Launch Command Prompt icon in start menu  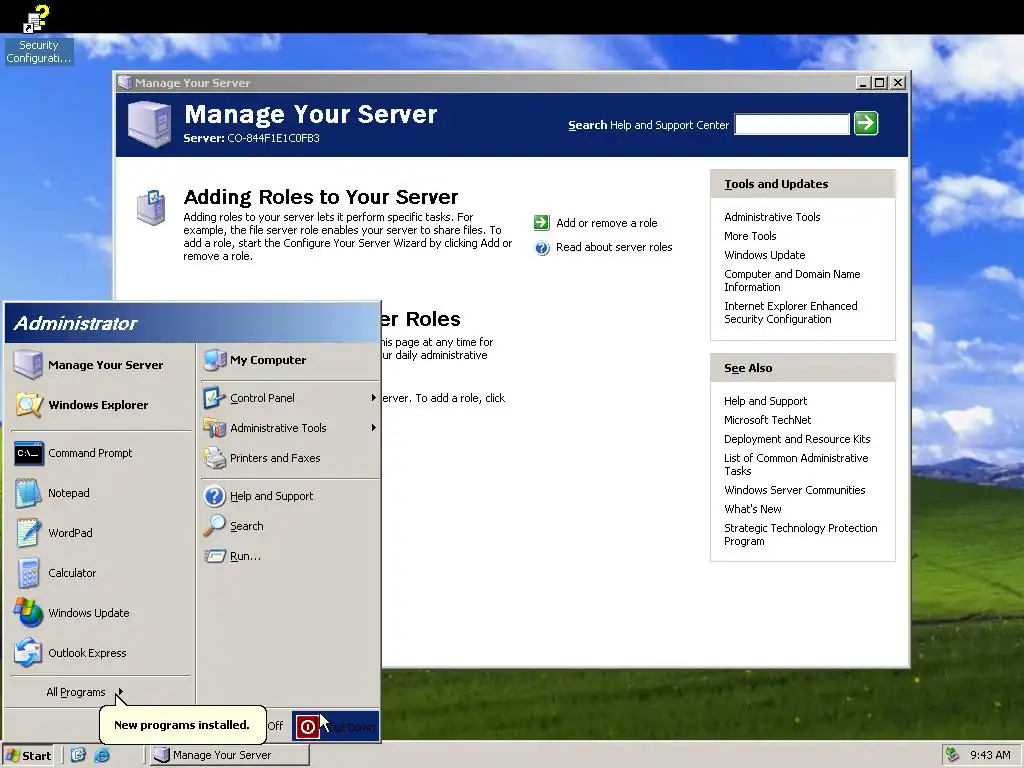pos(29,453)
